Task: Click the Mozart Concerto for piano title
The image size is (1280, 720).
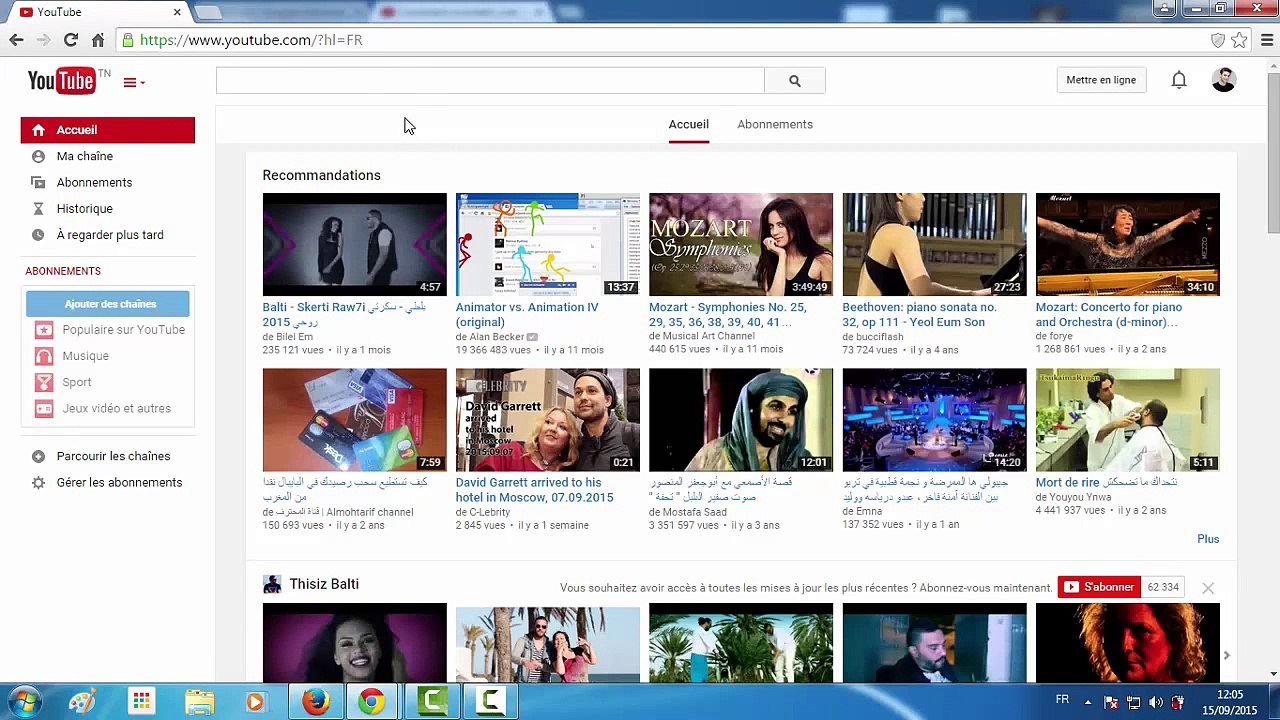Action: (1108, 314)
